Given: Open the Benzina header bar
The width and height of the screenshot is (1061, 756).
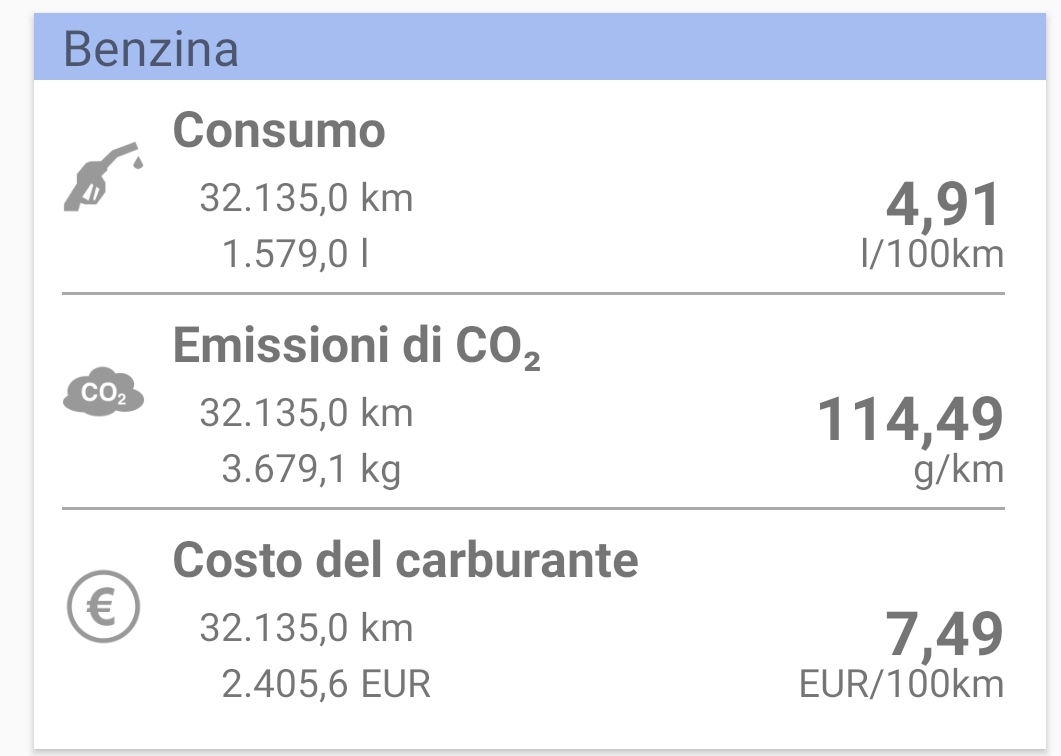Looking at the screenshot, I should pyautogui.click(x=539, y=47).
